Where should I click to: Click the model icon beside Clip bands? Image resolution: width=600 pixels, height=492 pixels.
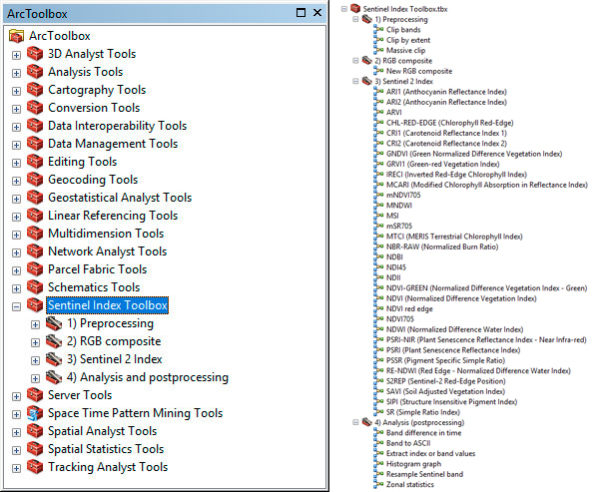[x=379, y=29]
